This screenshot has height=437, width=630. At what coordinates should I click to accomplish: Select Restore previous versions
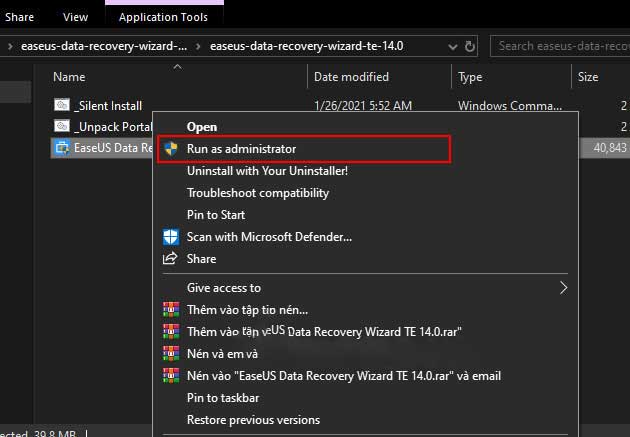(x=254, y=420)
